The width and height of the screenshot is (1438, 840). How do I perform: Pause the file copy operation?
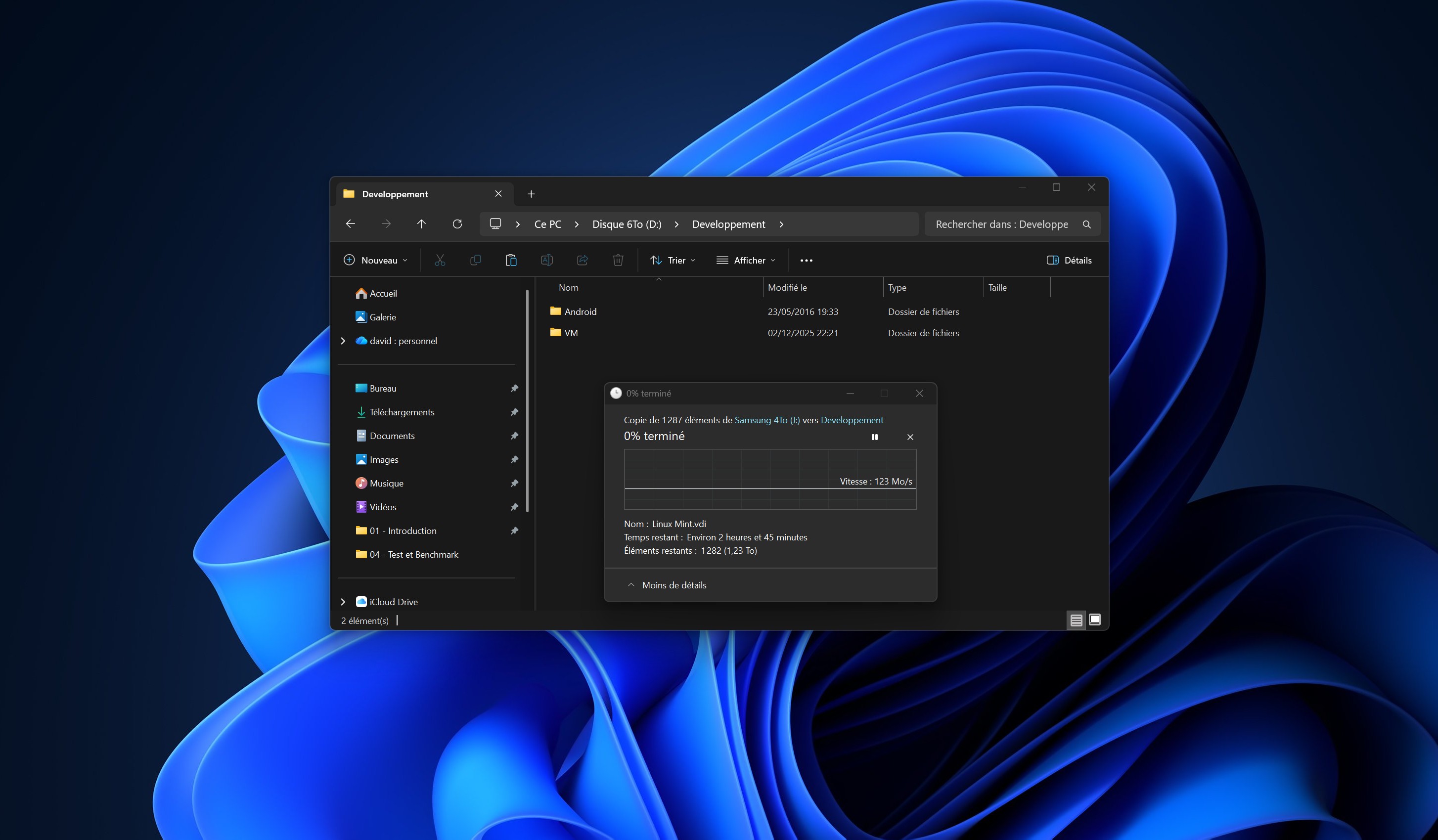[874, 437]
